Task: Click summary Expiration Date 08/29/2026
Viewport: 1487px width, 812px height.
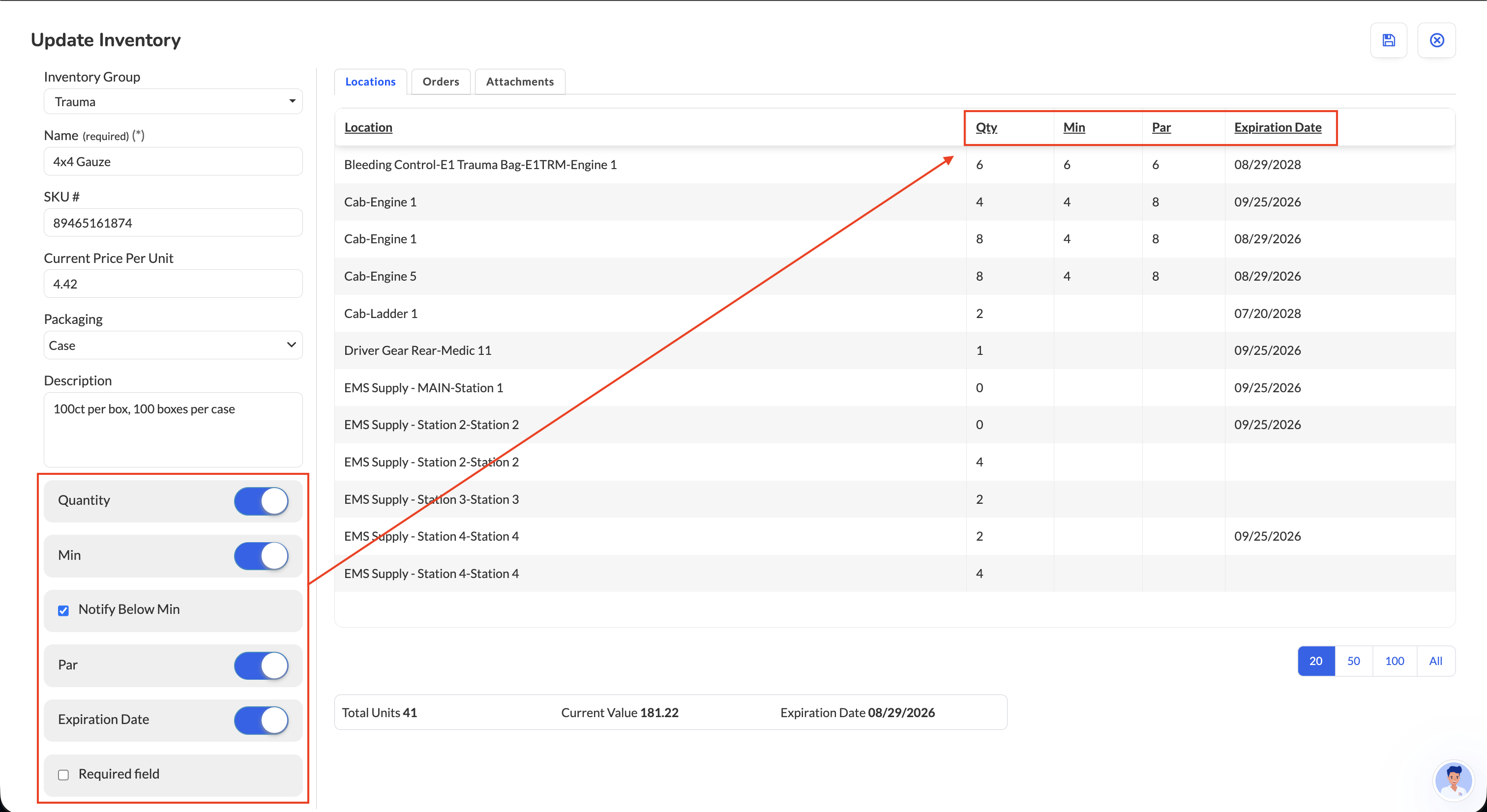Action: (858, 713)
